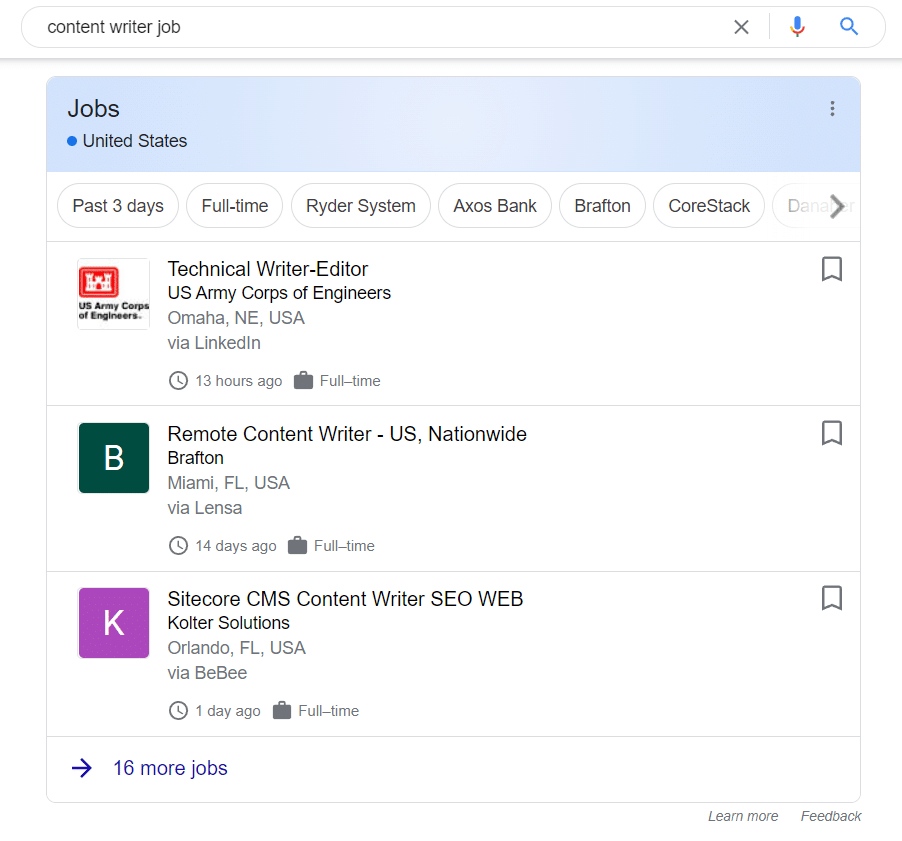Toggle the Brafton company filter
Screen dimensions: 902x841
tap(602, 205)
